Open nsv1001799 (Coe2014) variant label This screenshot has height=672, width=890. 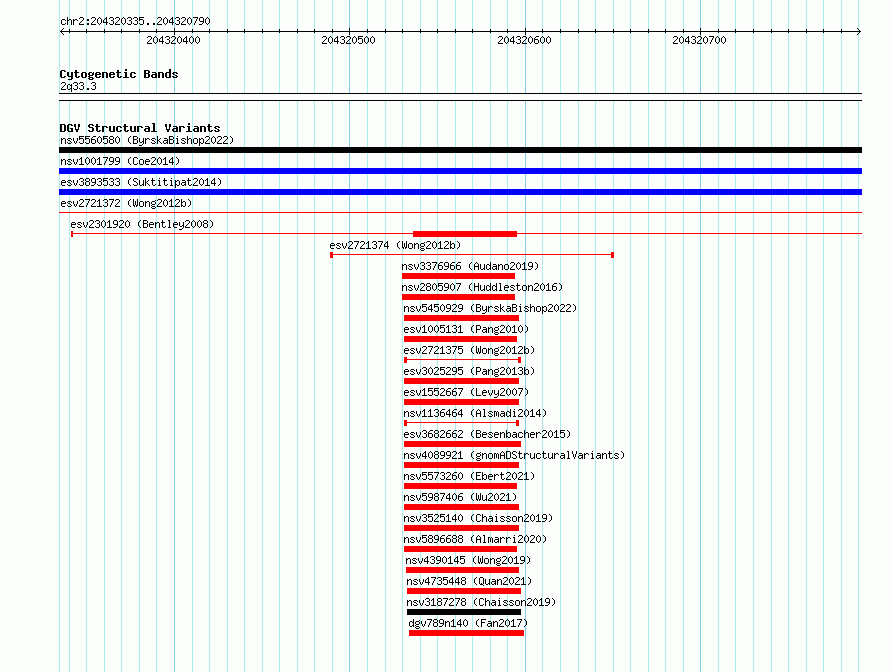[x=120, y=161]
